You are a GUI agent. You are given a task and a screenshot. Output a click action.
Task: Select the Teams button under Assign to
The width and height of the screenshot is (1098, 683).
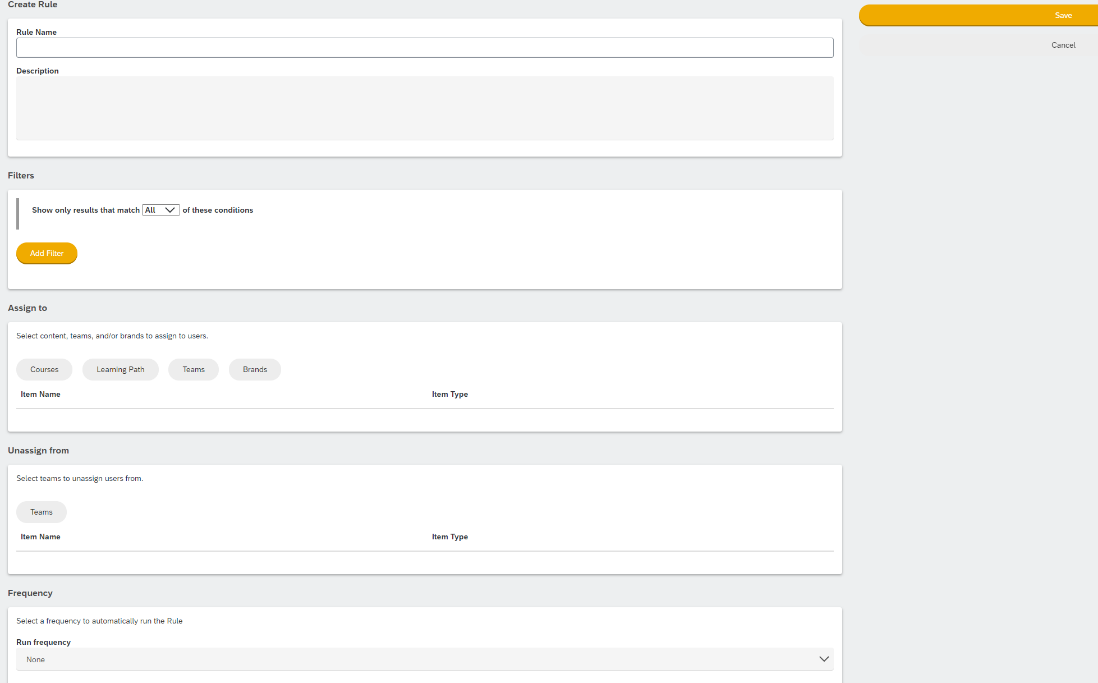tap(193, 370)
